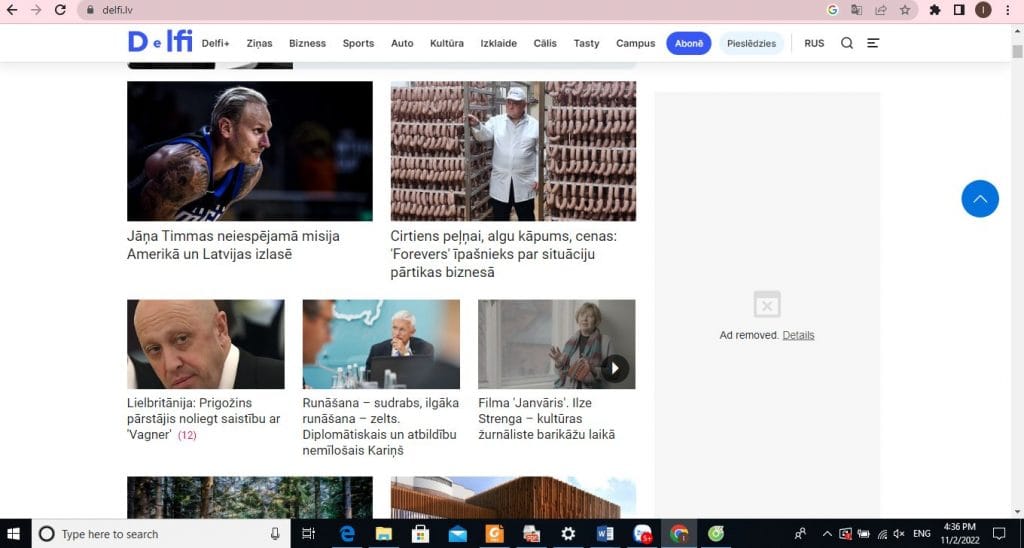The height and width of the screenshot is (548, 1024).
Task: Open the Delfi site search icon
Action: point(846,43)
